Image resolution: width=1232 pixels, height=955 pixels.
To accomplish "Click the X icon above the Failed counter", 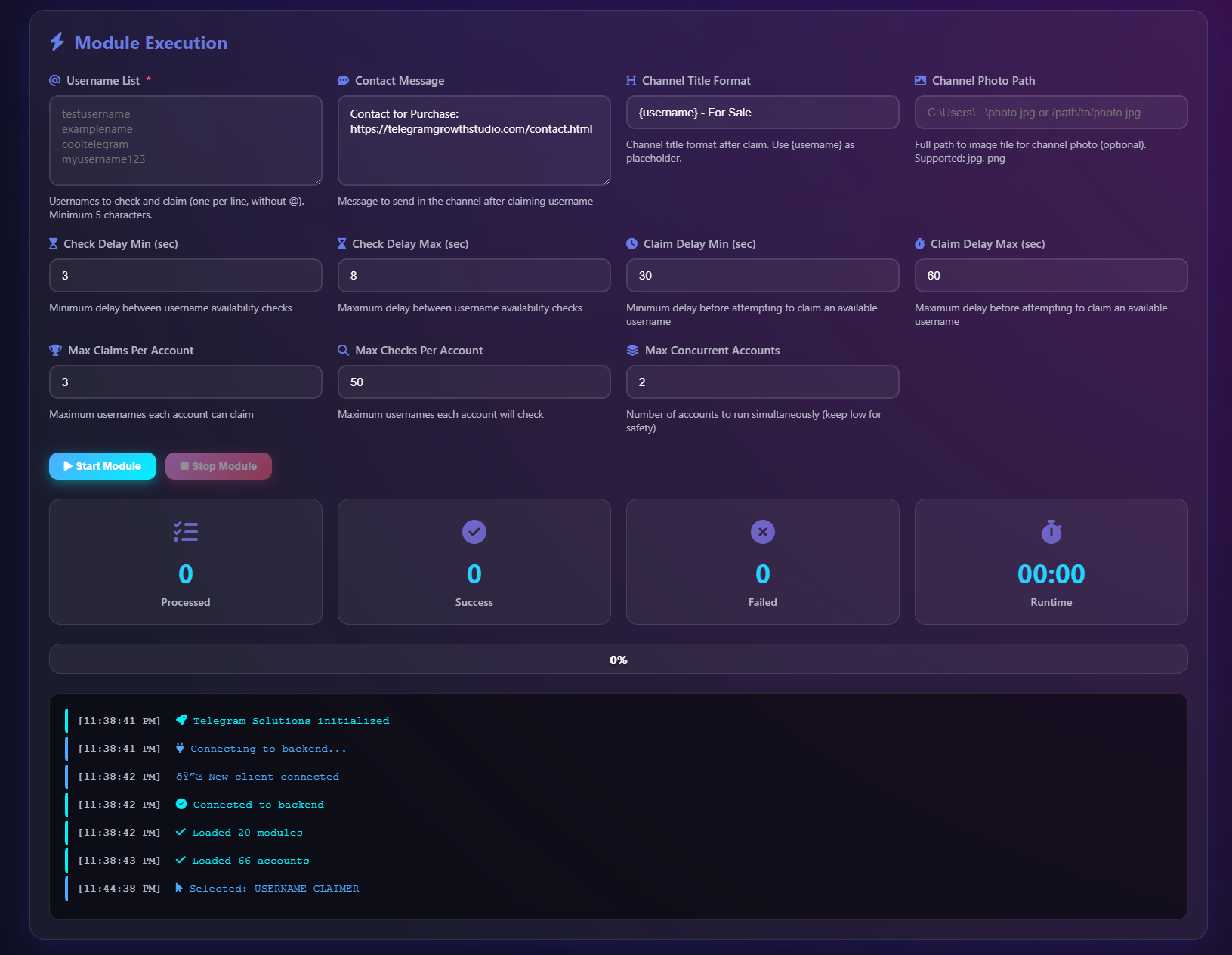I will point(762,531).
